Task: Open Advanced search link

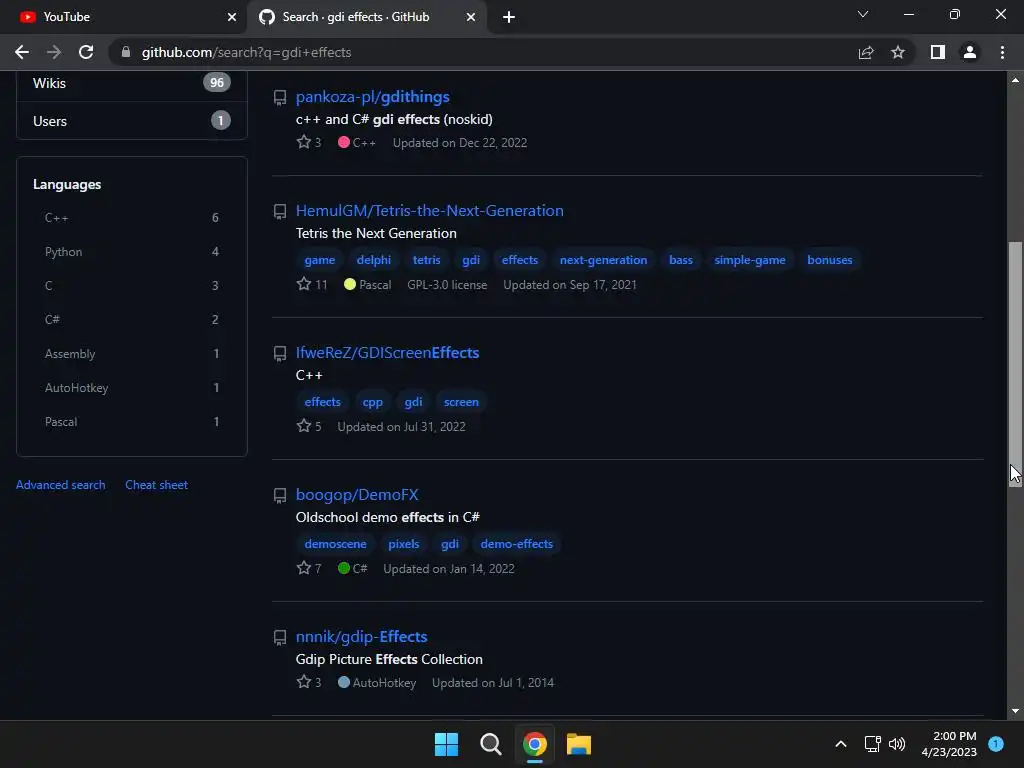Action: [x=61, y=485]
